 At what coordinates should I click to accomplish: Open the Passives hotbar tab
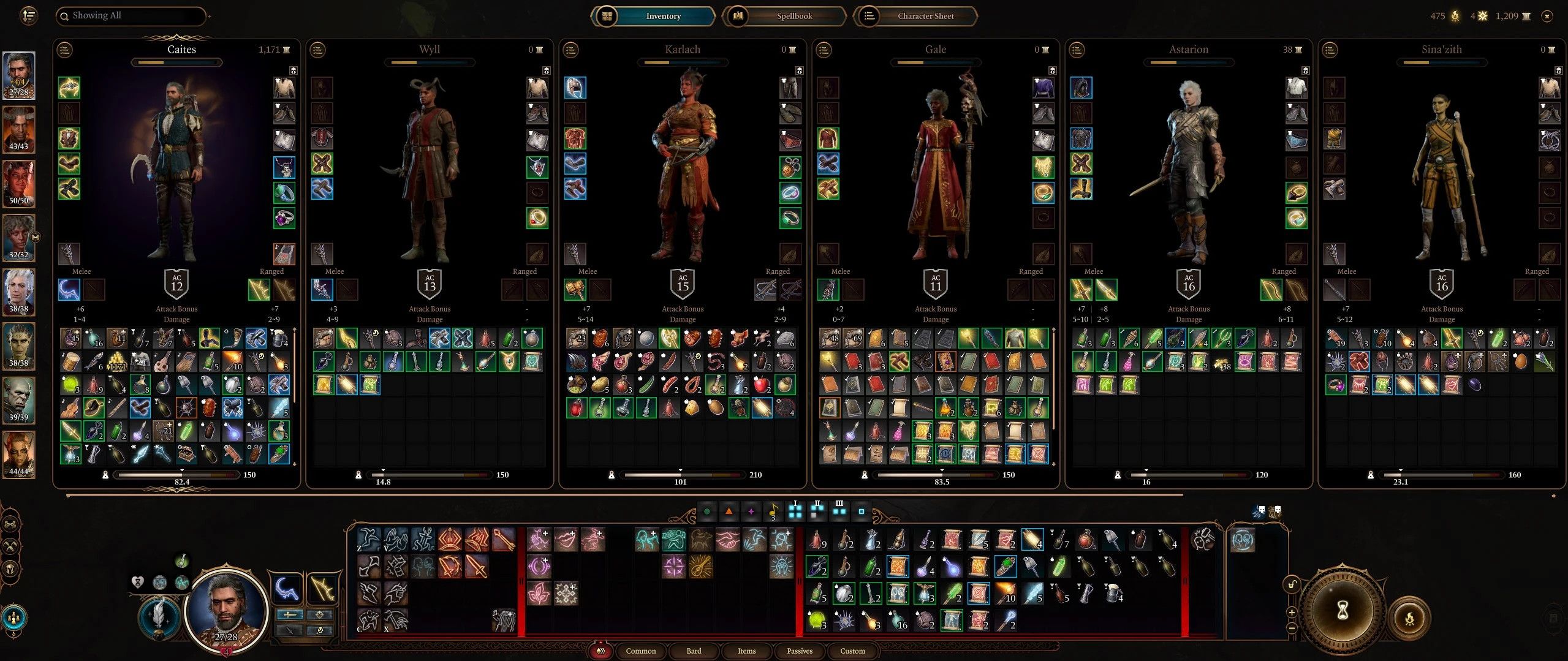tap(800, 651)
